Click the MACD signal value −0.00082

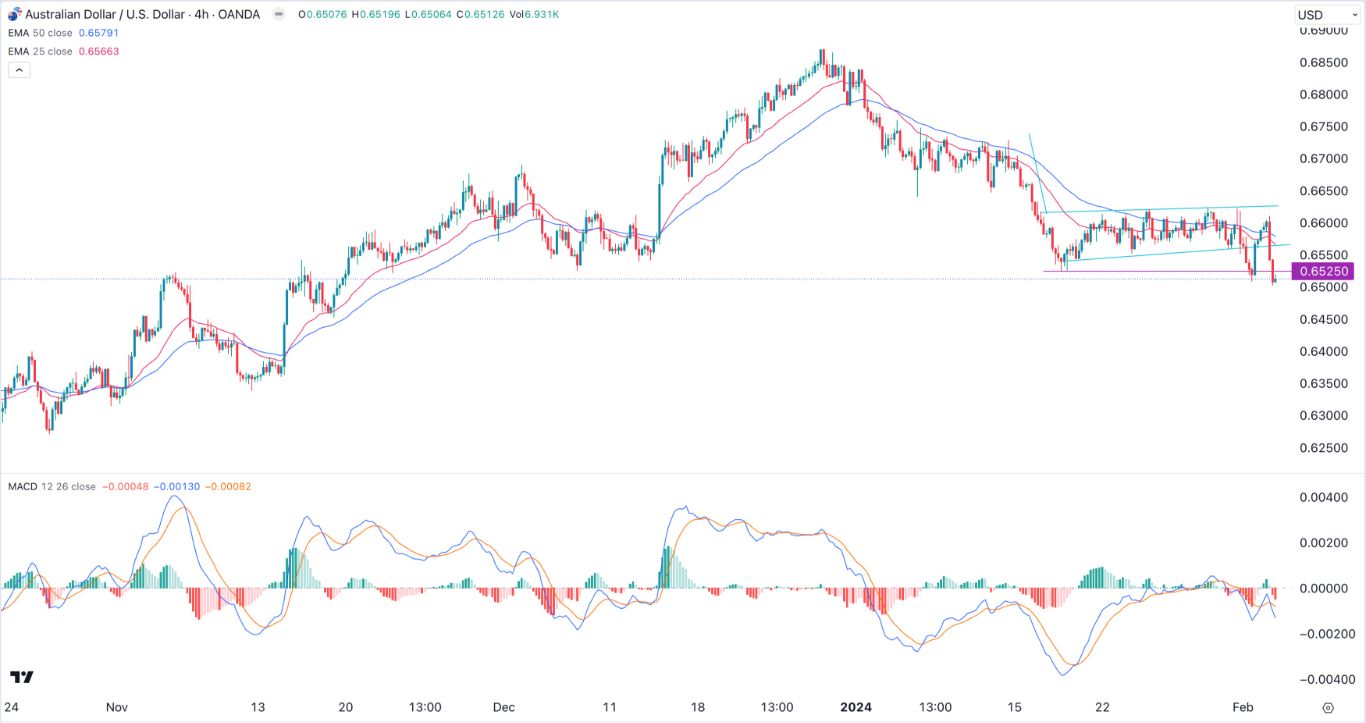(x=229, y=487)
